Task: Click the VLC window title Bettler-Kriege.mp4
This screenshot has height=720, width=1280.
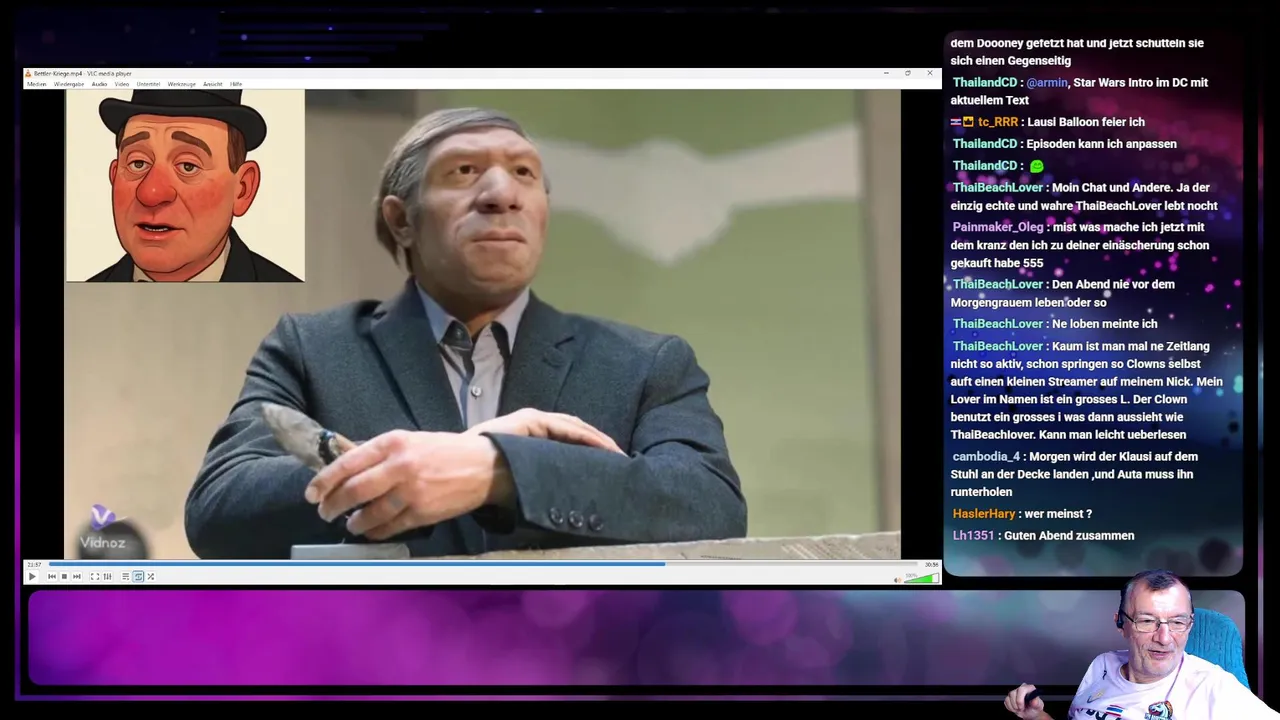Action: point(82,73)
